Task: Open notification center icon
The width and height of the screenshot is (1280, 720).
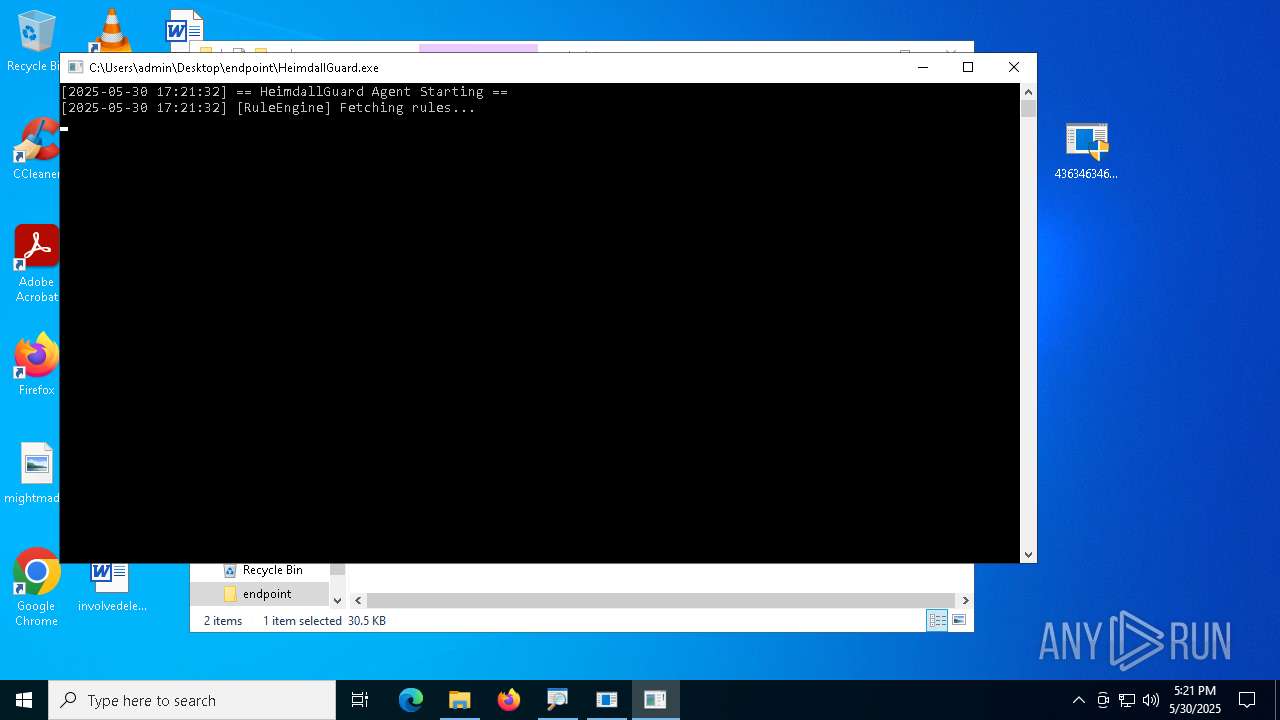Action: click(1247, 700)
